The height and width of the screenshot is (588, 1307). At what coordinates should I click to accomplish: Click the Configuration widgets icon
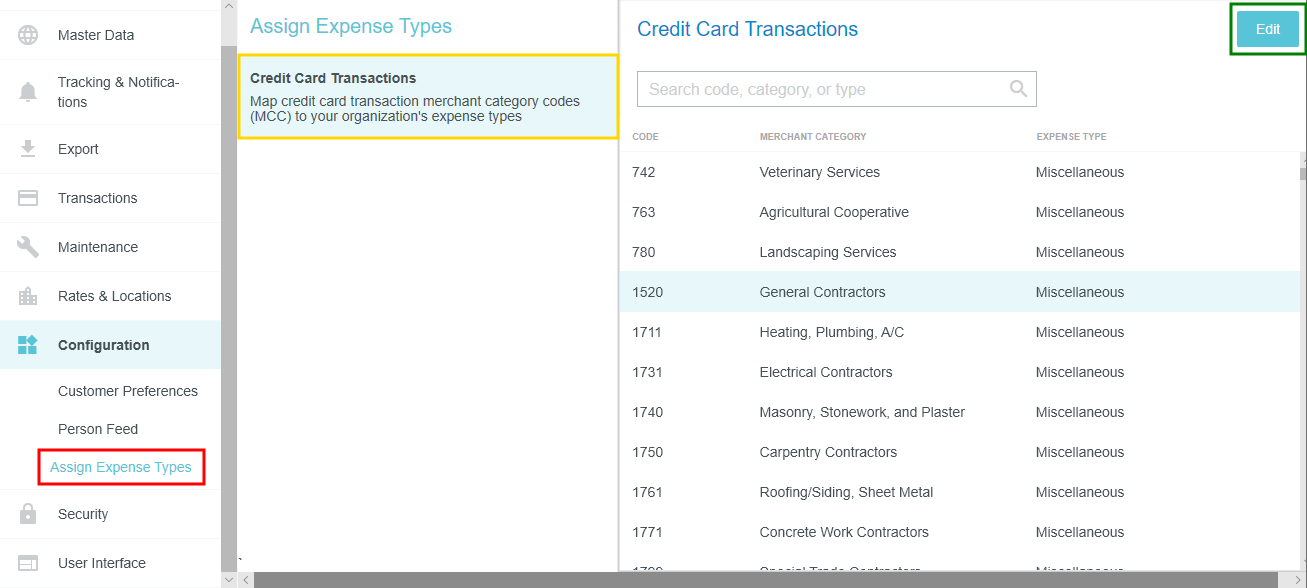click(x=28, y=345)
